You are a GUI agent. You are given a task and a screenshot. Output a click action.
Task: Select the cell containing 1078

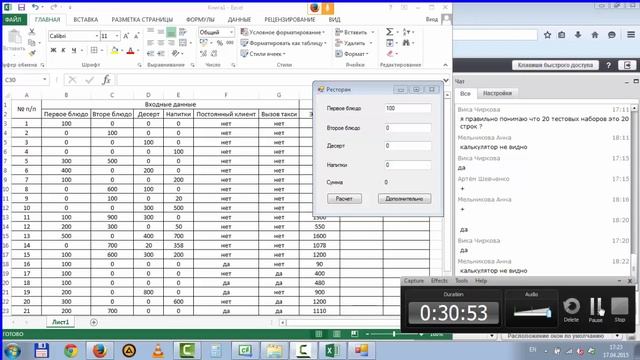[x=319, y=245]
